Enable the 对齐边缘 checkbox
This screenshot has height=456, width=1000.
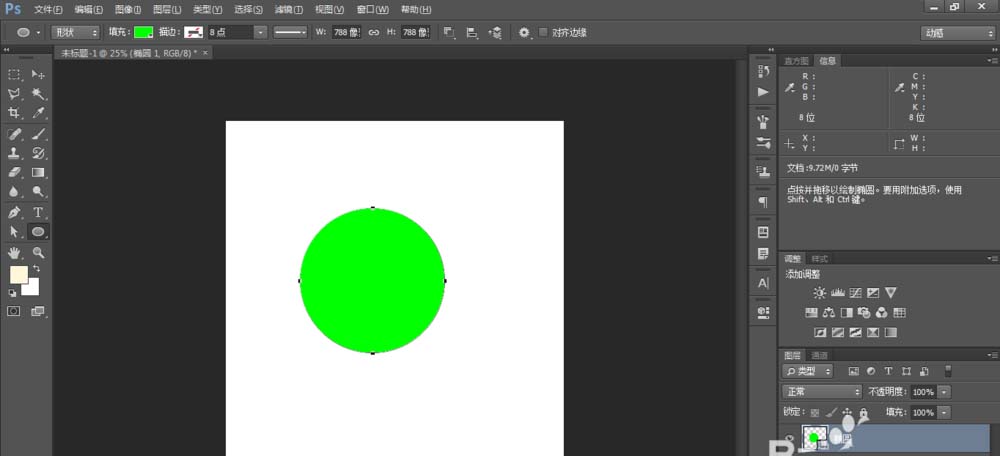(544, 33)
